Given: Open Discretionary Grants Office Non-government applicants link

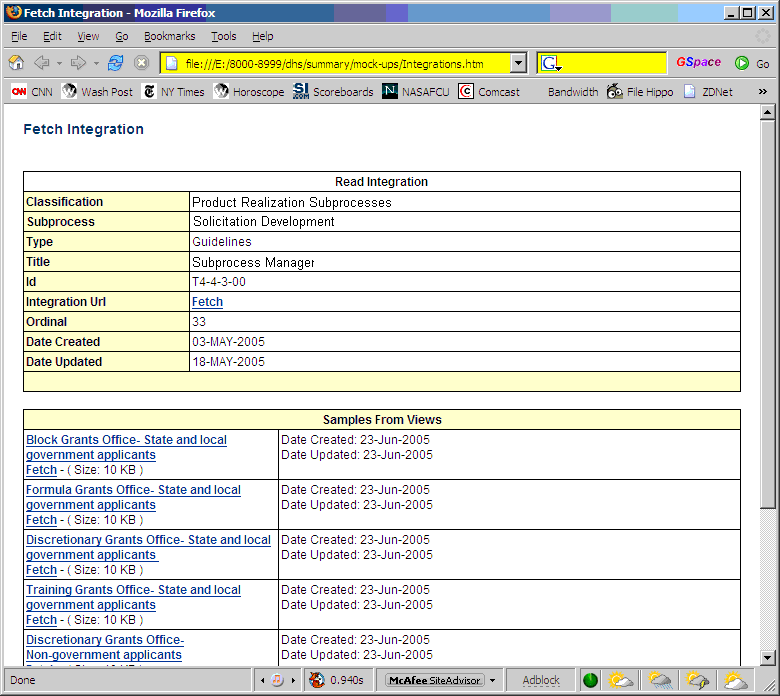Looking at the screenshot, I should [x=105, y=647].
